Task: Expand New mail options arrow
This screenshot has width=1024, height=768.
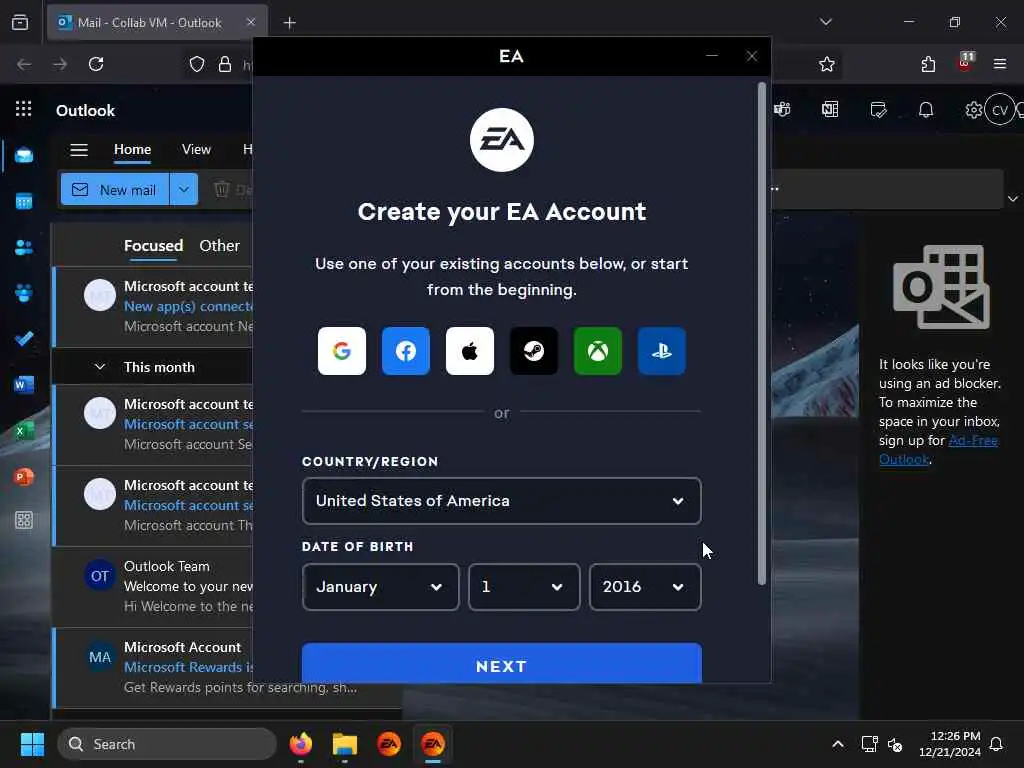Action: (184, 189)
